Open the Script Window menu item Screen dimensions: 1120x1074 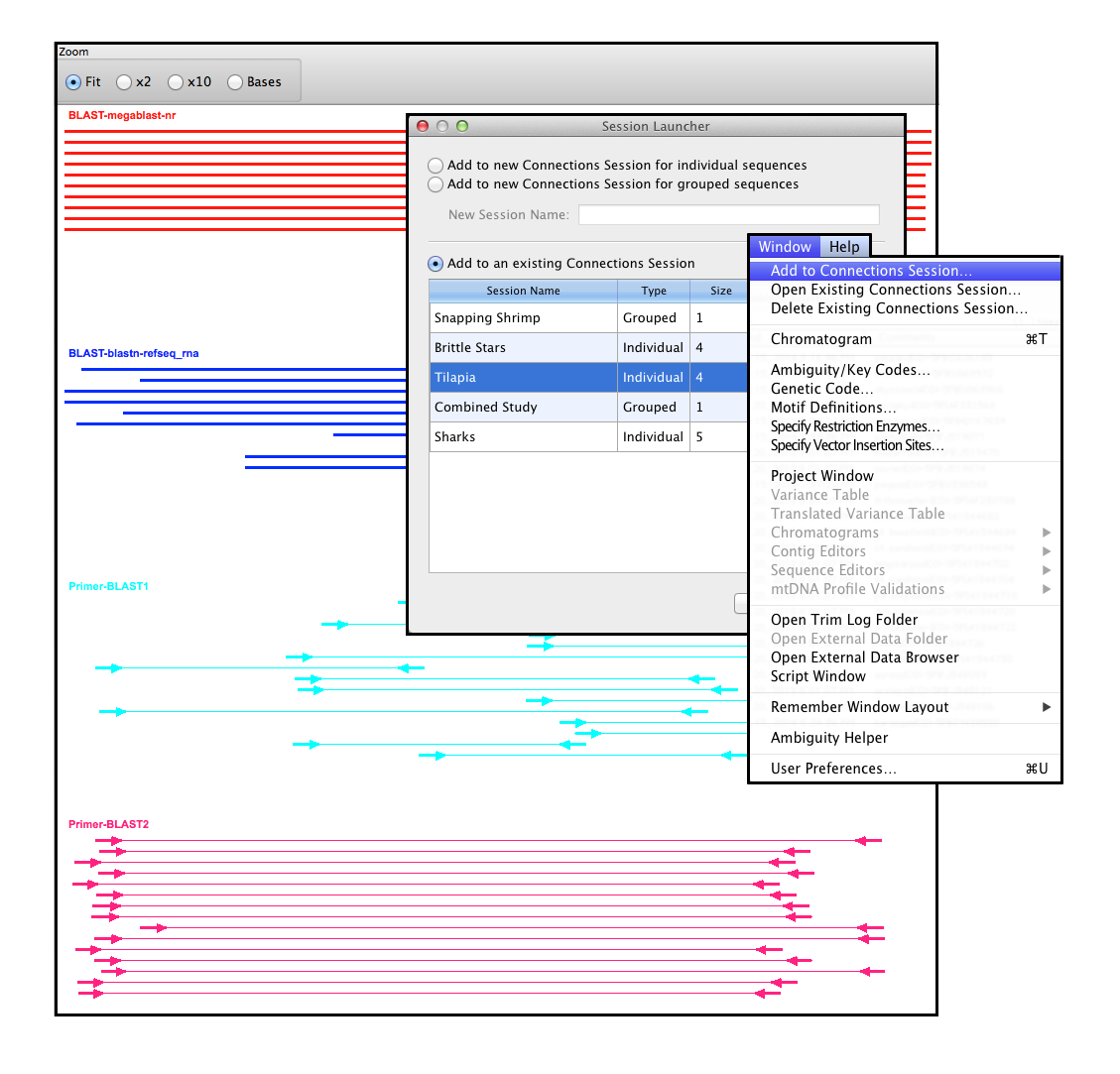pyautogui.click(x=817, y=676)
